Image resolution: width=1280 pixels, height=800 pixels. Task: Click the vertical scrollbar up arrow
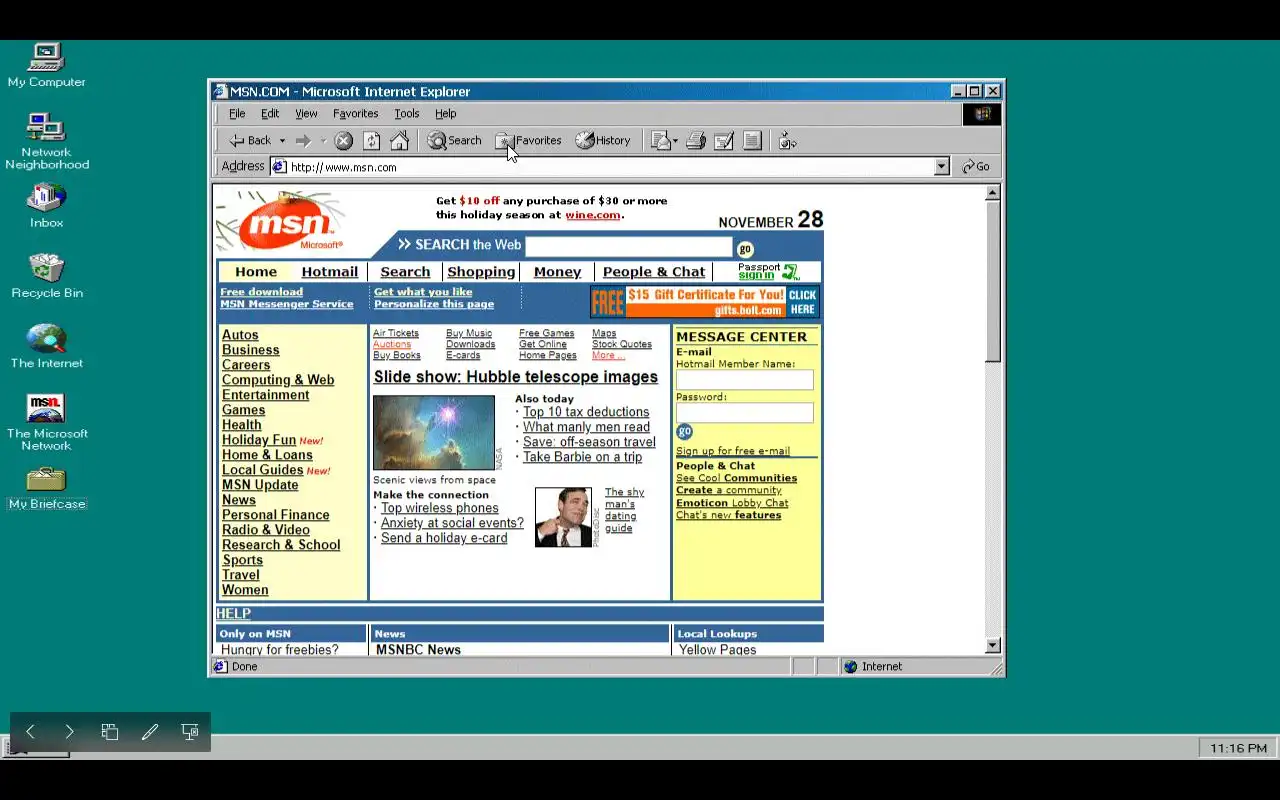click(x=993, y=193)
